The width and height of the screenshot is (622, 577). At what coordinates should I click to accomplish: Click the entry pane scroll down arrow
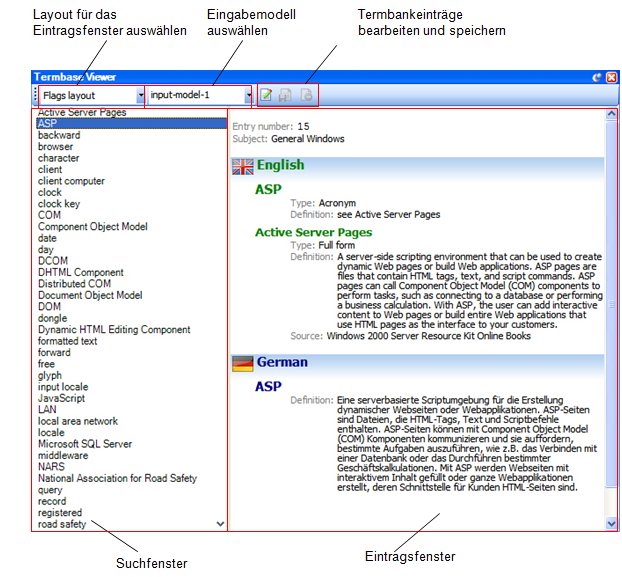pos(611,524)
